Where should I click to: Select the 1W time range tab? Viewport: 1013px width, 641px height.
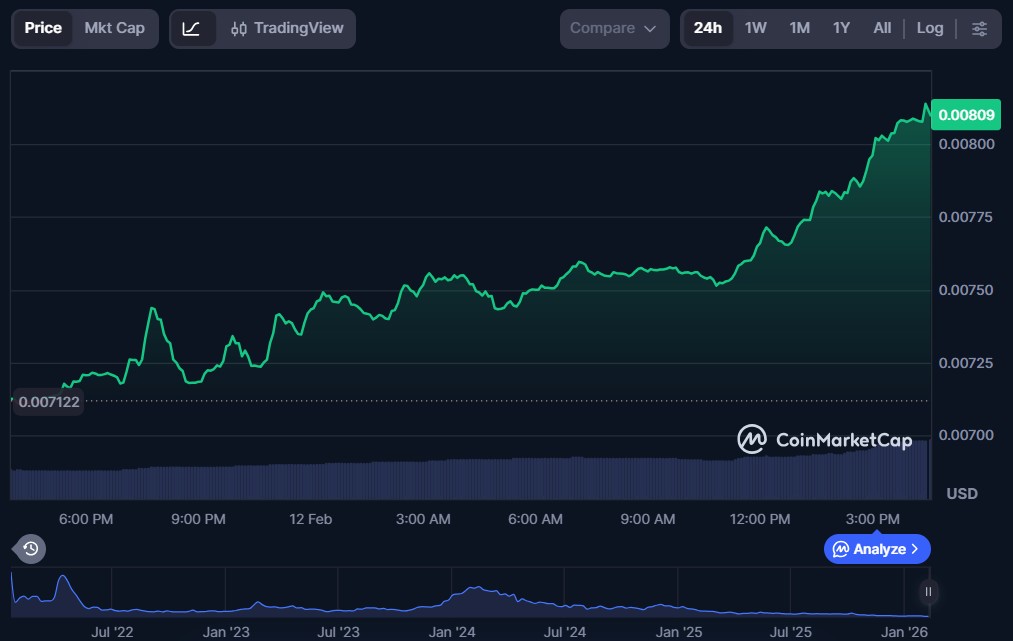[756, 28]
